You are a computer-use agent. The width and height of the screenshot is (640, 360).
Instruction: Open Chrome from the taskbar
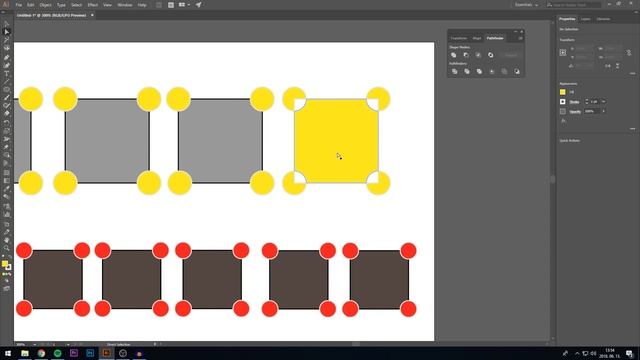click(x=41, y=353)
